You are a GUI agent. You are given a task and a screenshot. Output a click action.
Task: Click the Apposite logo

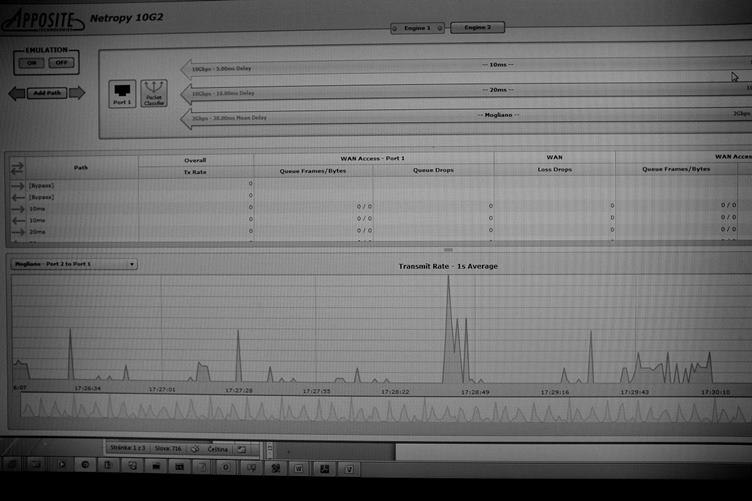43,21
